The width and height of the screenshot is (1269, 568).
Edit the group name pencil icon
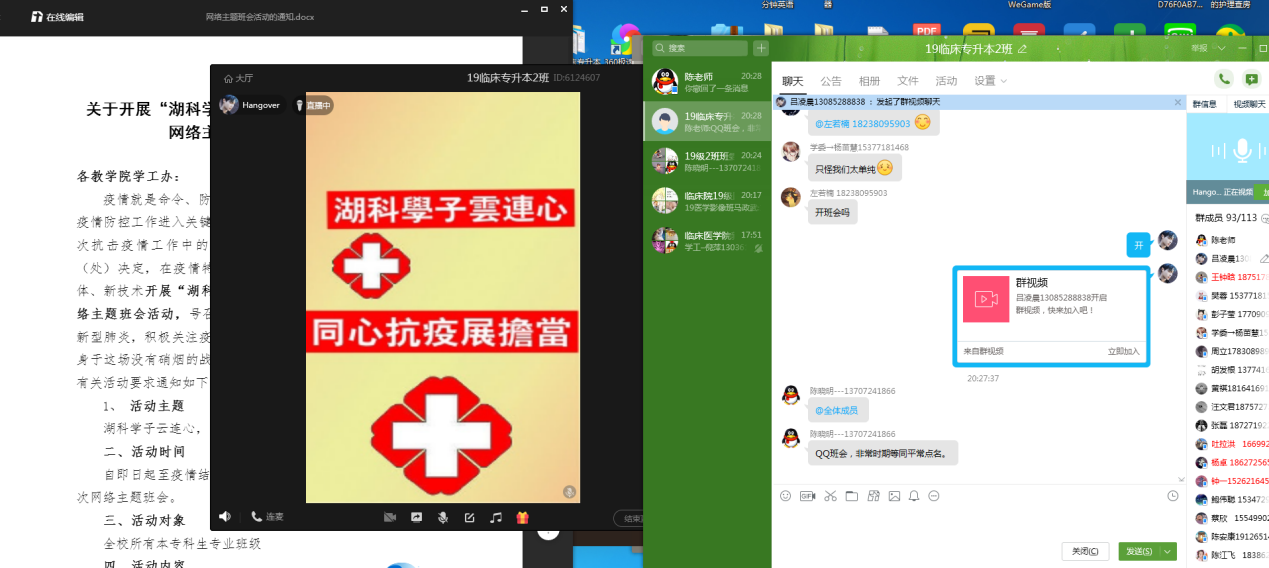1022,48
